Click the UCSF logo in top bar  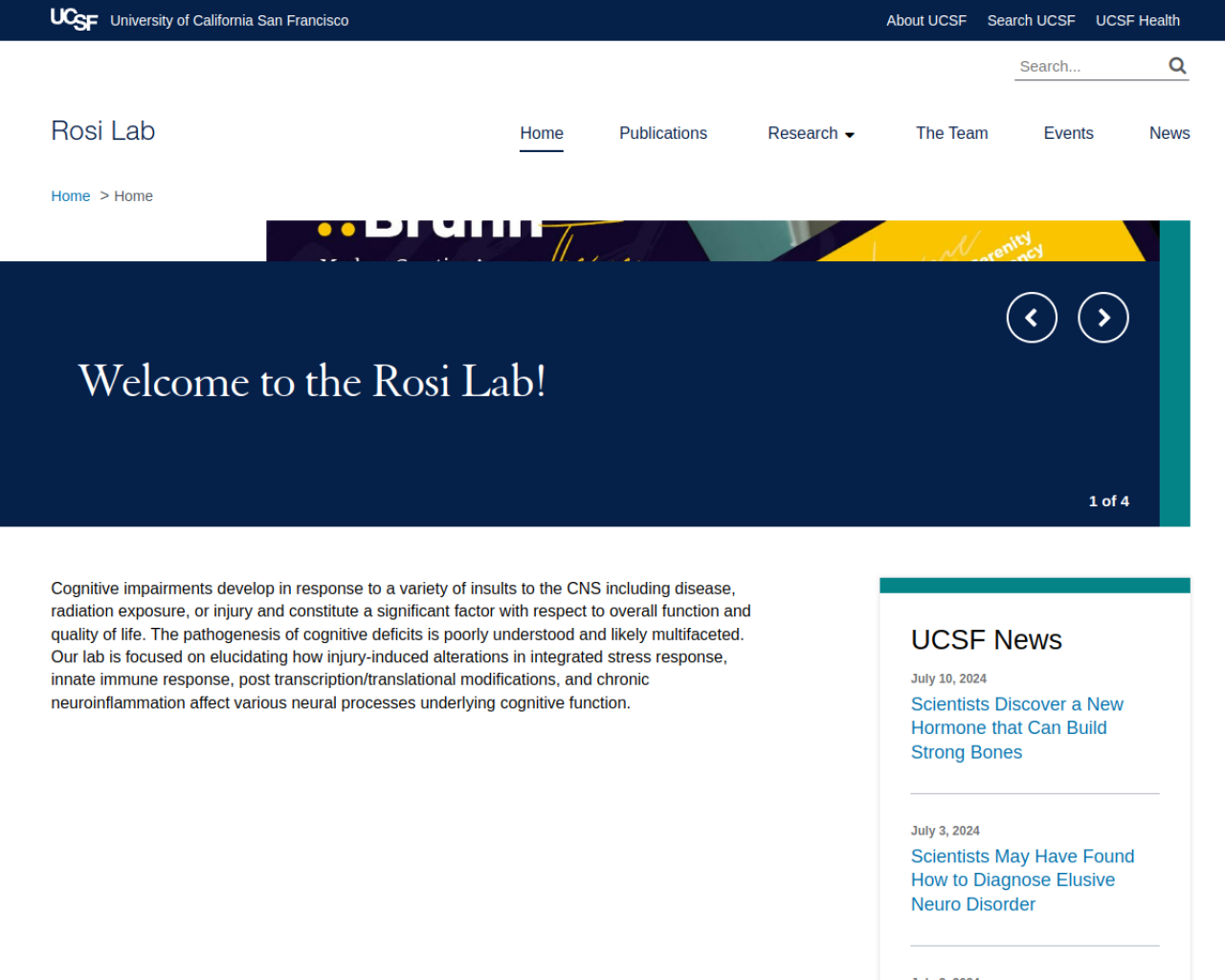point(74,20)
